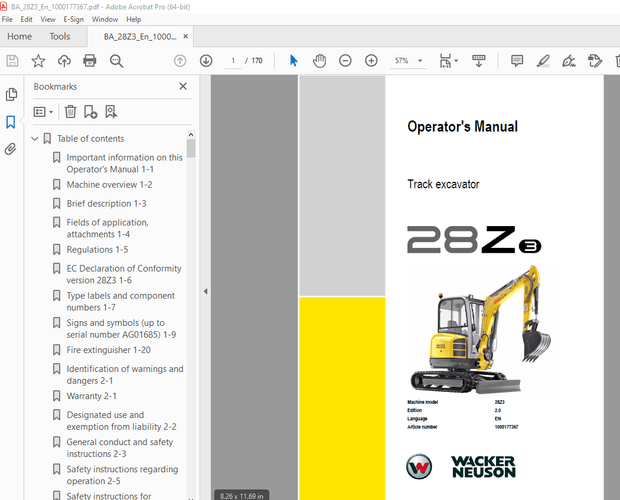Screen dimensions: 620x500
Task: Open bookmark Warranty 2-1
Action: (91, 396)
